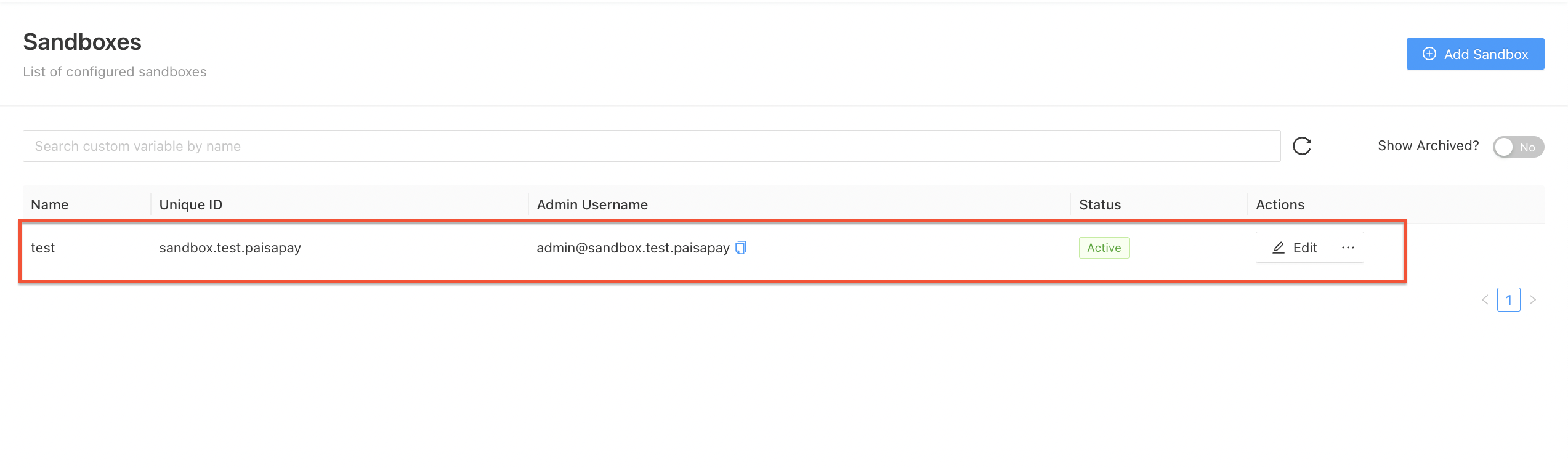Viewport: 1568px width, 468px height.
Task: Click the Sandboxes page heading
Action: click(83, 42)
